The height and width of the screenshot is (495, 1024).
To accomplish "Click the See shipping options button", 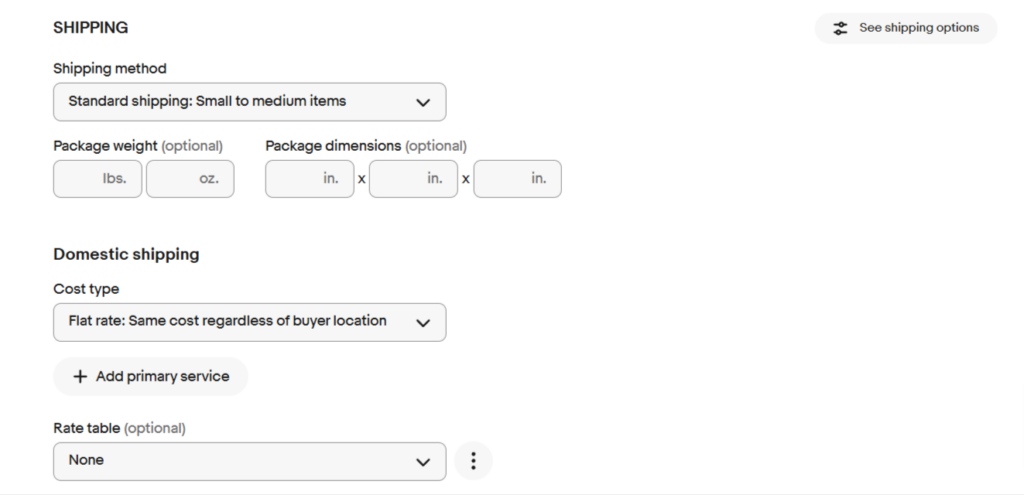I will point(906,28).
